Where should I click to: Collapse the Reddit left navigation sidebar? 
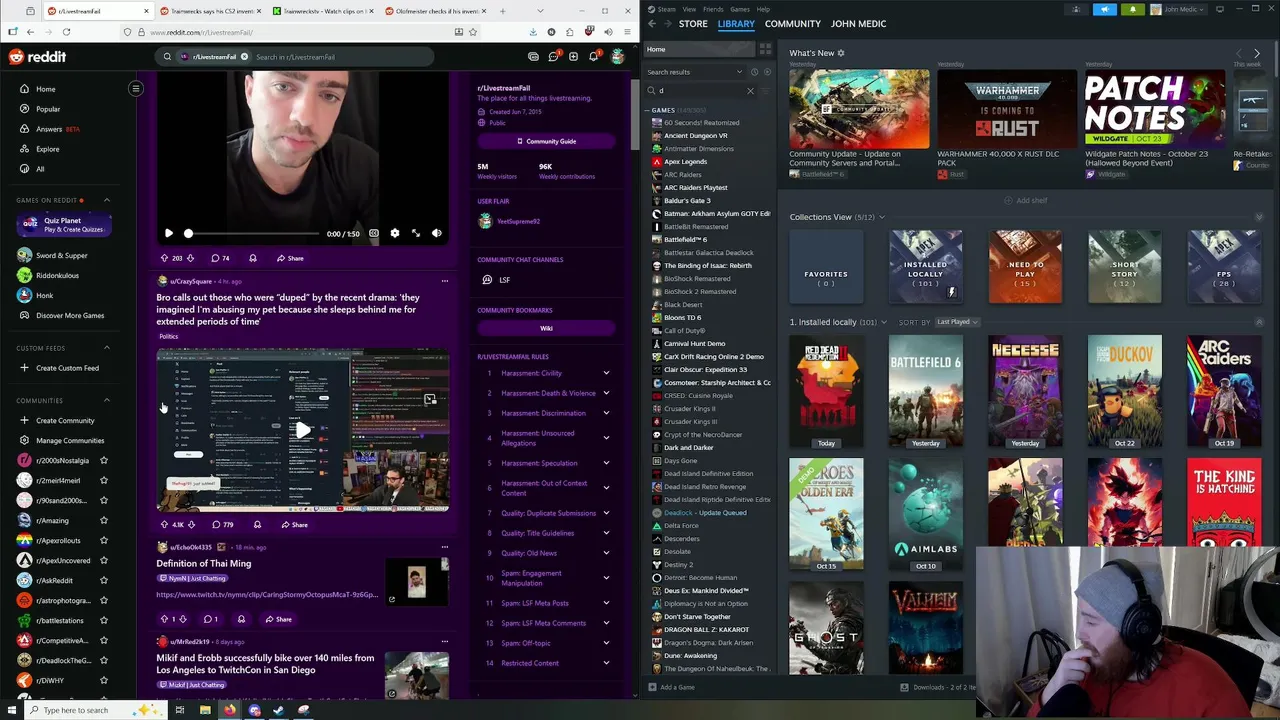pos(136,89)
